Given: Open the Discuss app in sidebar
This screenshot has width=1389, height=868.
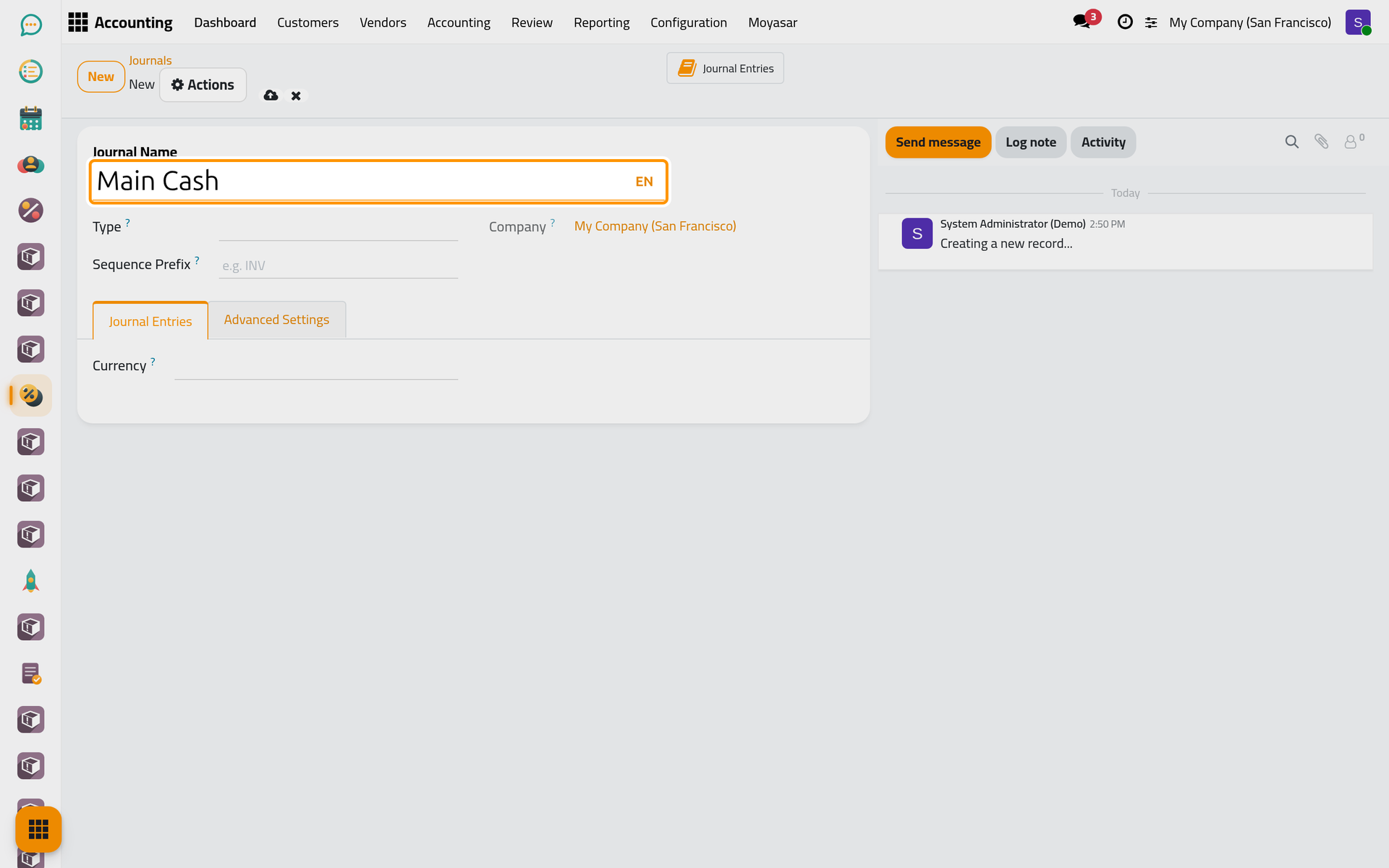Looking at the screenshot, I should click(x=30, y=25).
